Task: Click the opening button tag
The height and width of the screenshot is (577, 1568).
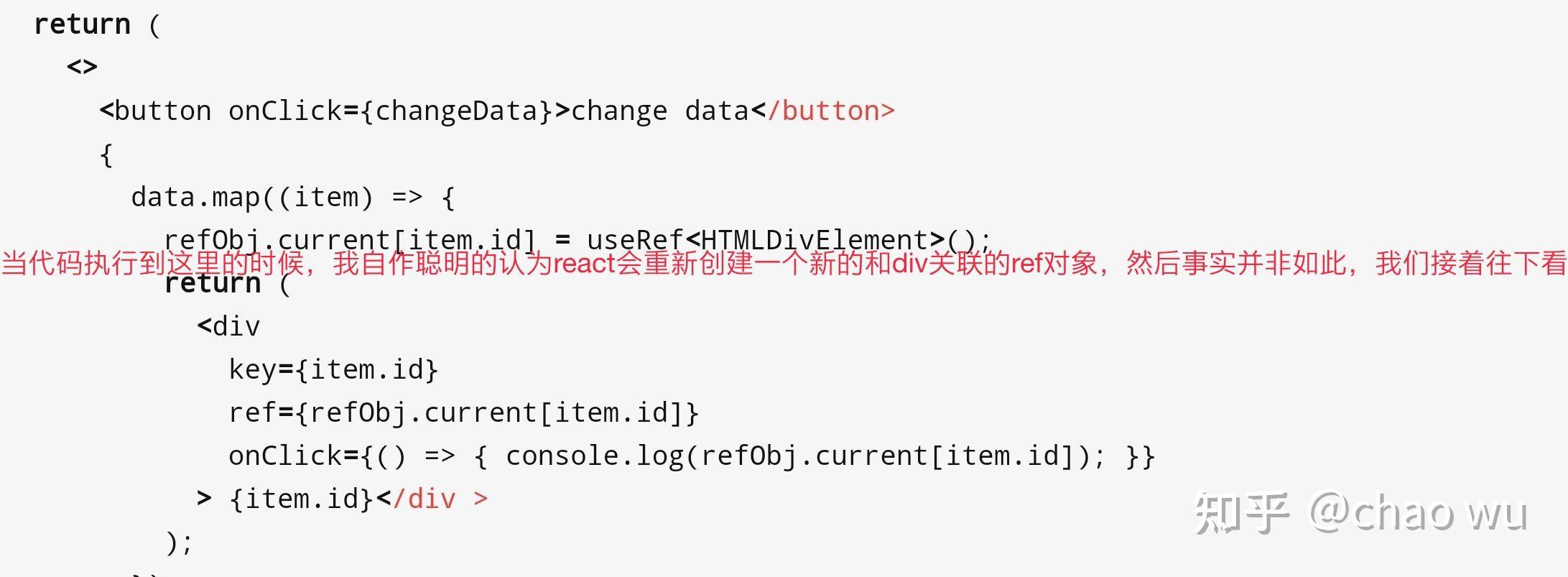Action: point(155,111)
